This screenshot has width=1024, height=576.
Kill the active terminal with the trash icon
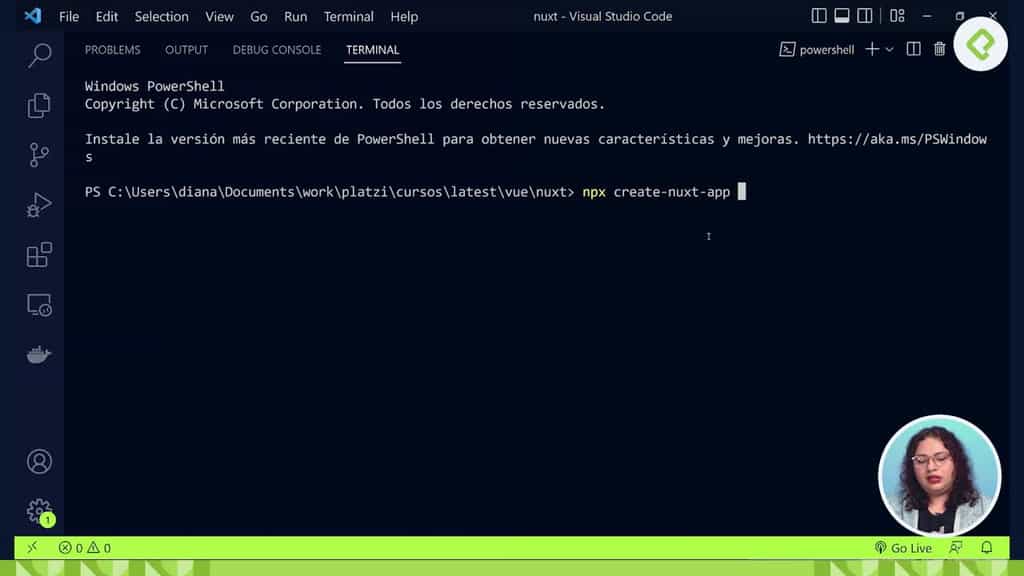(x=938, y=49)
